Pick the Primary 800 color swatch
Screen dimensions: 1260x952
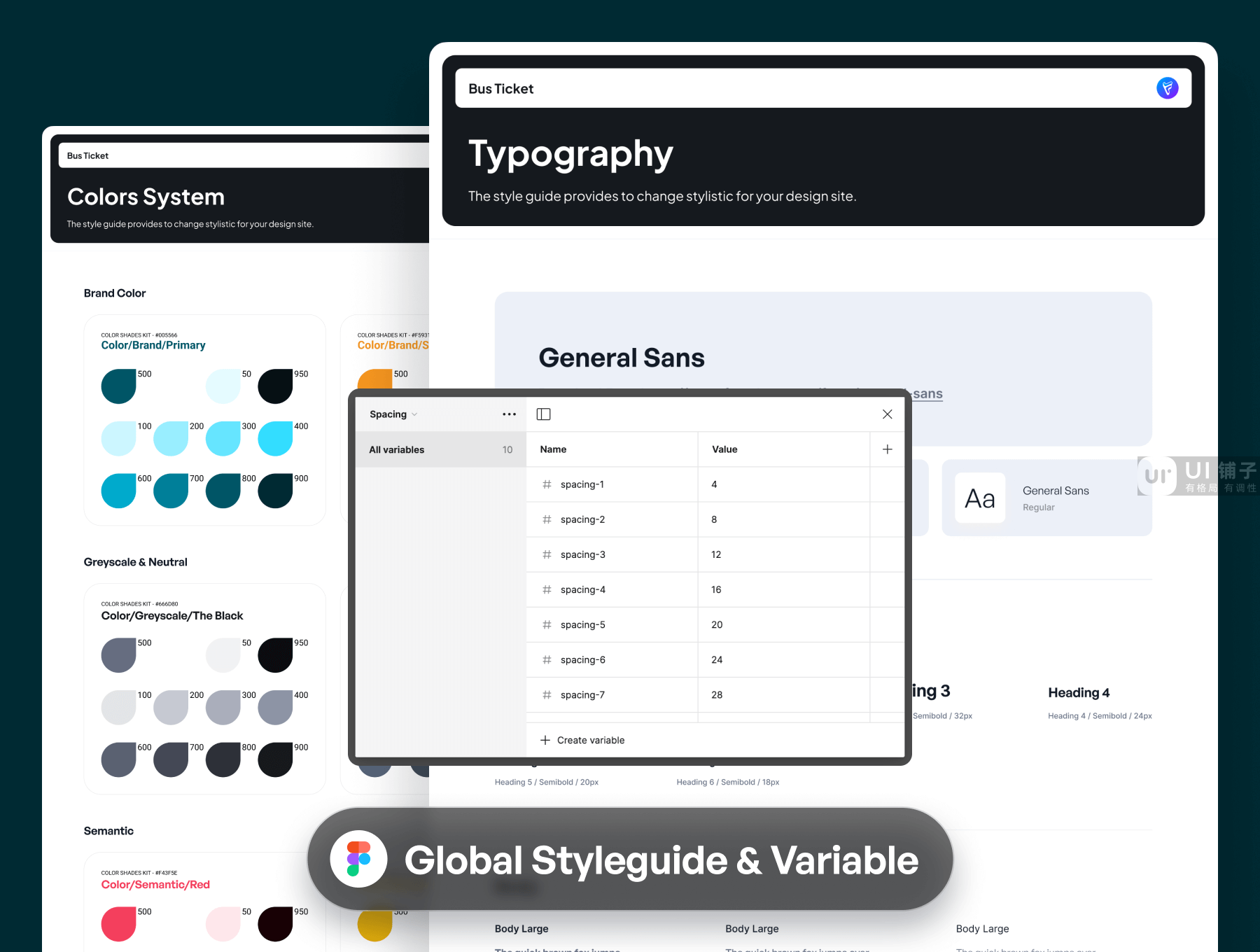click(x=223, y=491)
